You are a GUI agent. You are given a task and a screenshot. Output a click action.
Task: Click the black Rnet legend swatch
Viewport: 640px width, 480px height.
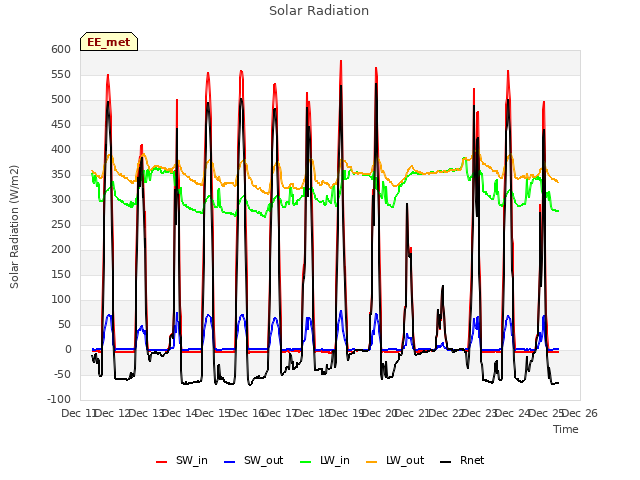click(x=446, y=462)
